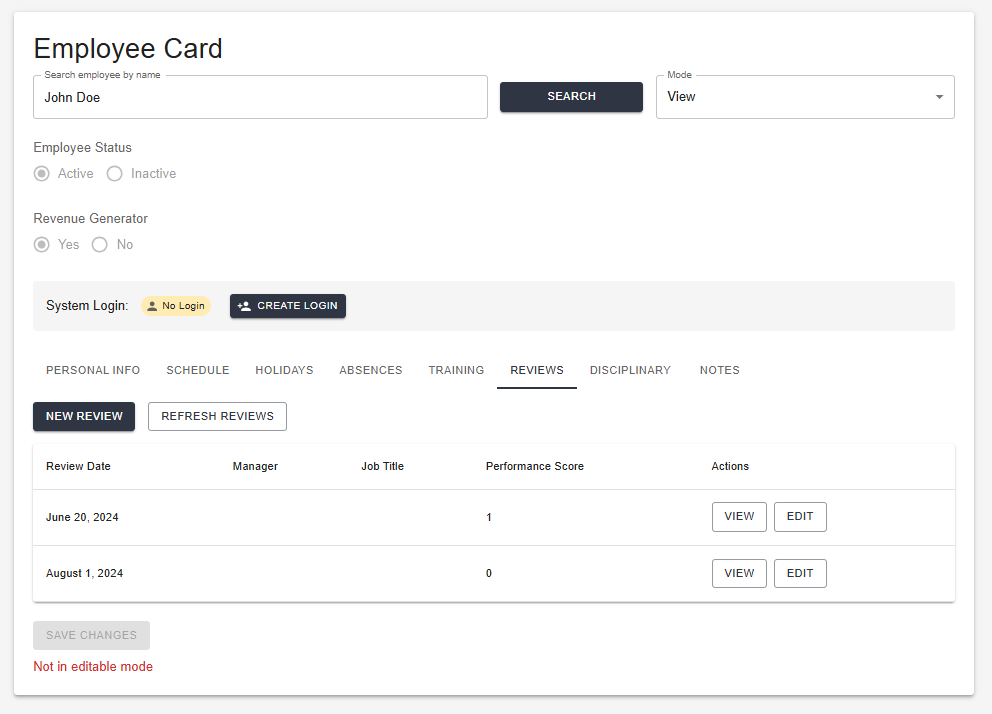Click the Actions column header

pos(730,467)
